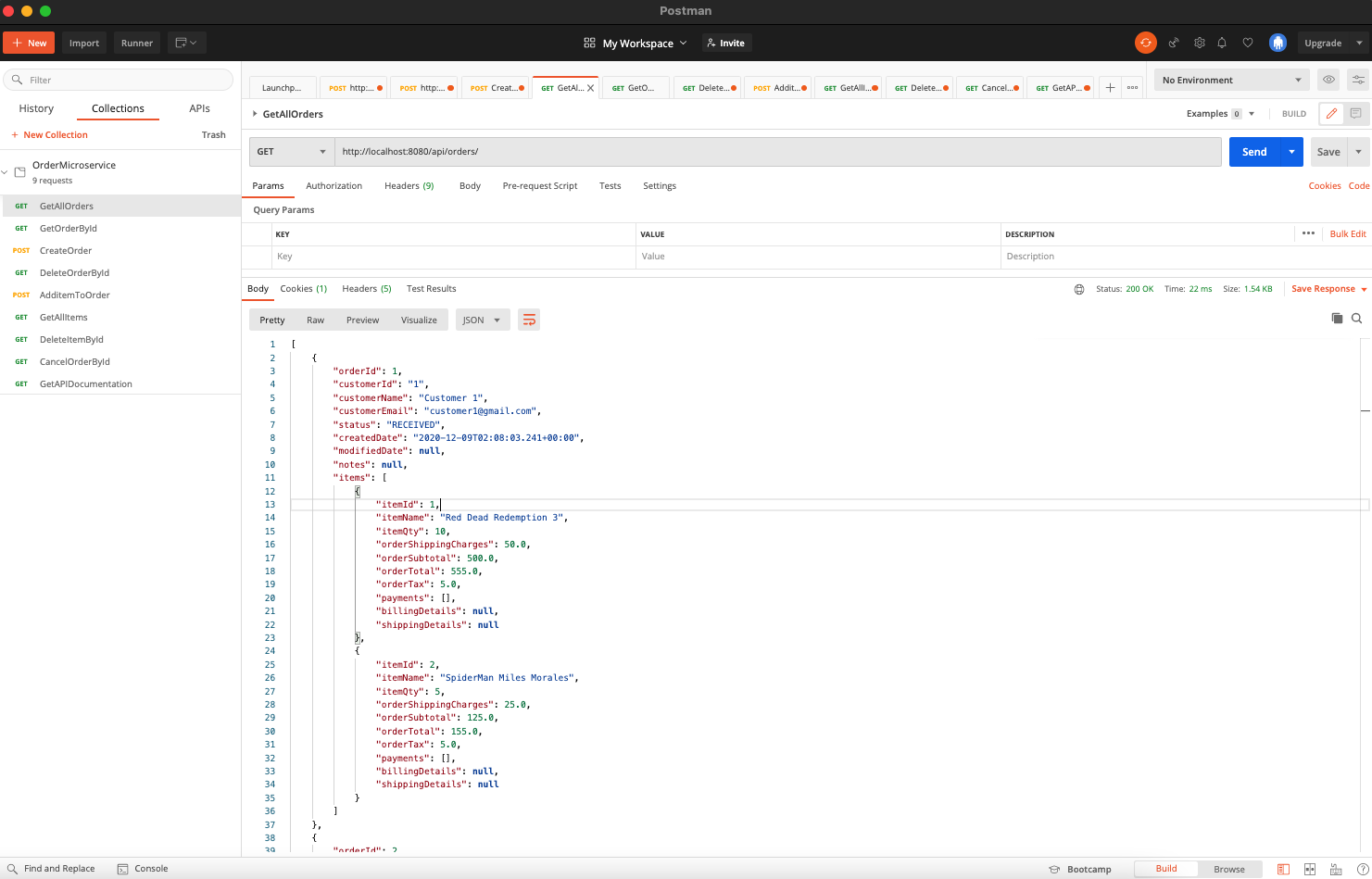Open the comments icon beside BUILD
The height and width of the screenshot is (879, 1372).
click(1355, 114)
